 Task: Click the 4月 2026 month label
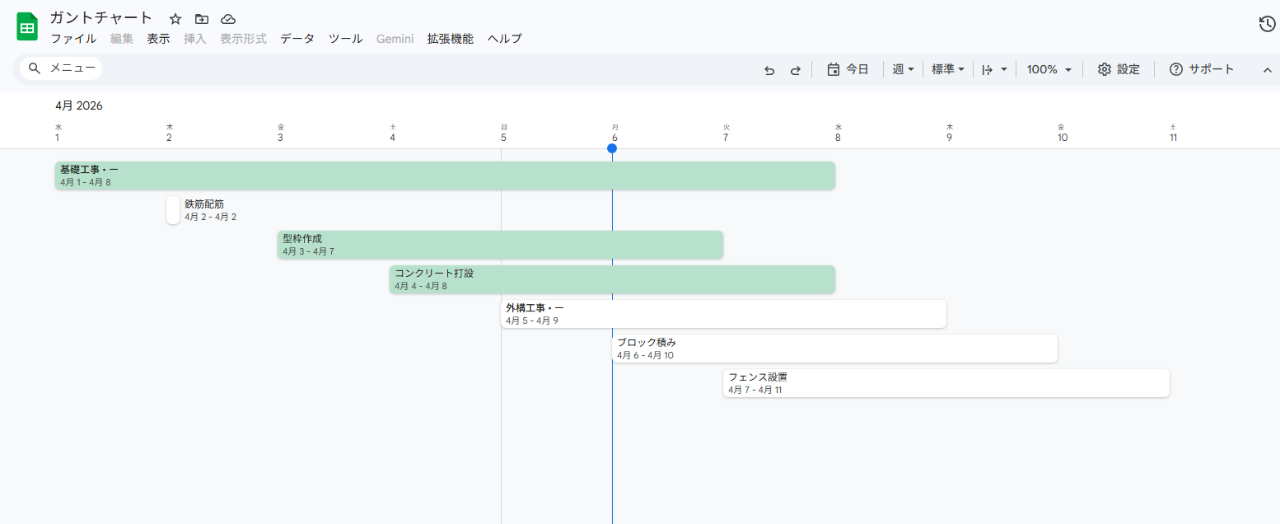point(79,106)
